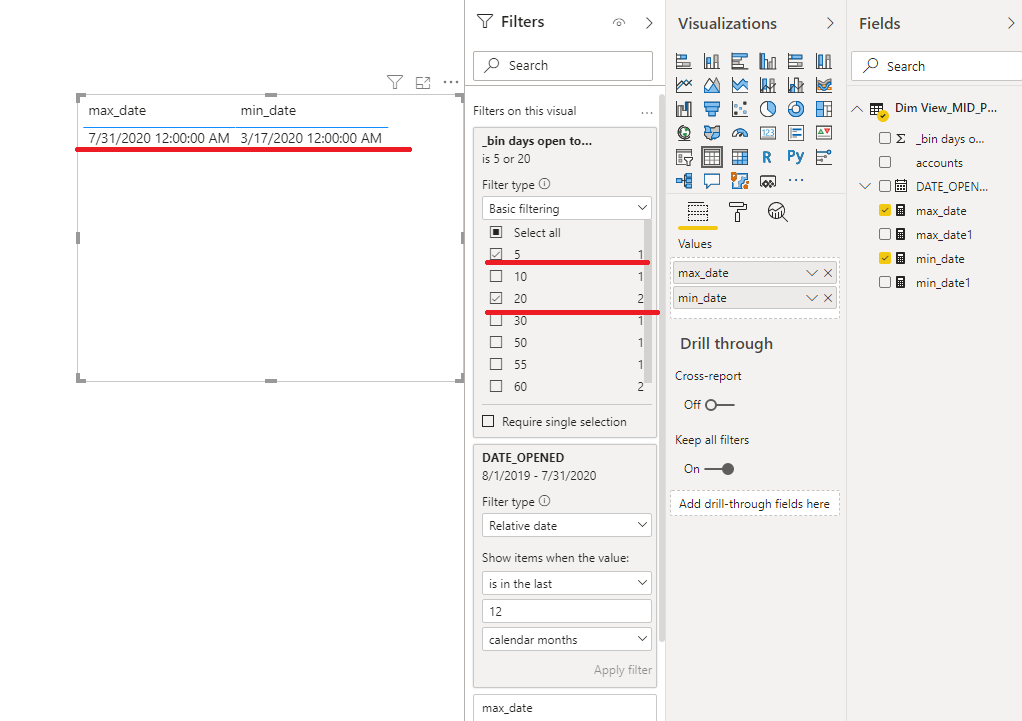Get more visuals via the ellipsis
The width and height of the screenshot is (1022, 721).
pos(796,180)
